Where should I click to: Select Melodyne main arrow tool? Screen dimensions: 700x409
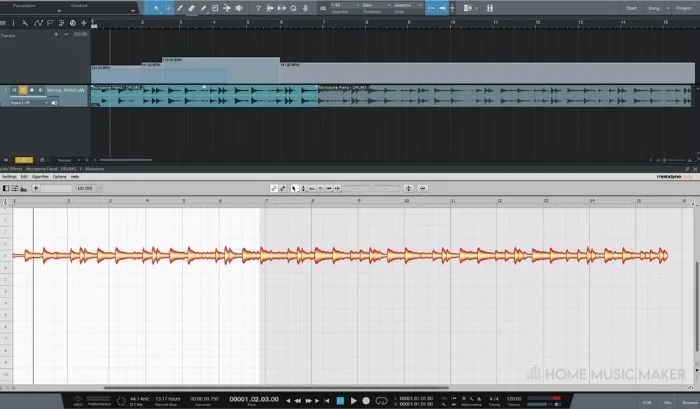coord(294,188)
